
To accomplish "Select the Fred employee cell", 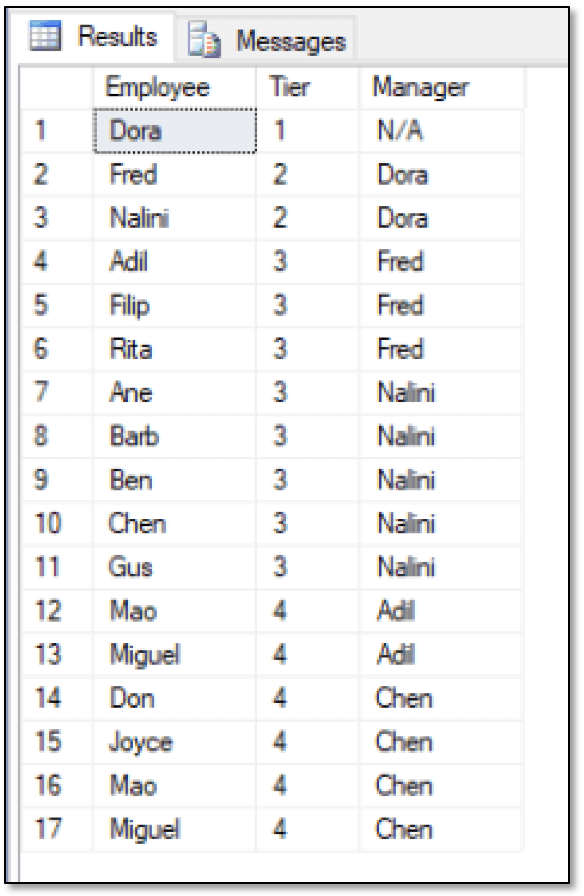I will click(x=175, y=174).
